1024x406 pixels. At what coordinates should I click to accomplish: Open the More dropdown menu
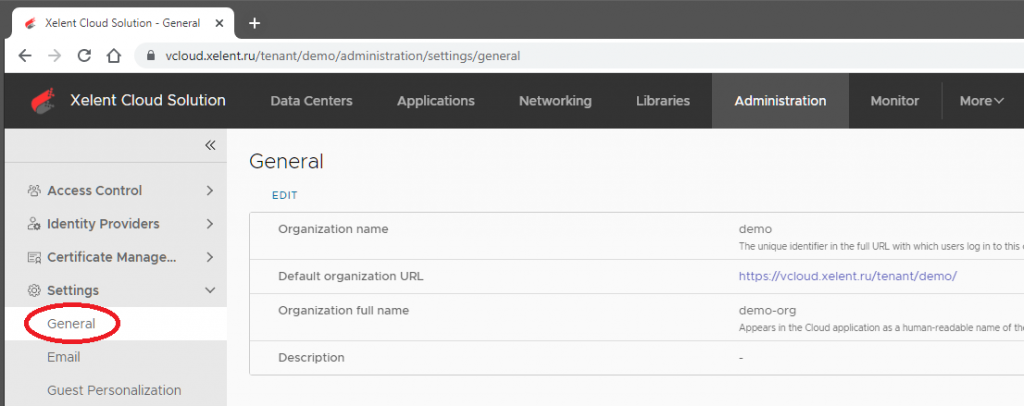pyautogui.click(x=982, y=101)
